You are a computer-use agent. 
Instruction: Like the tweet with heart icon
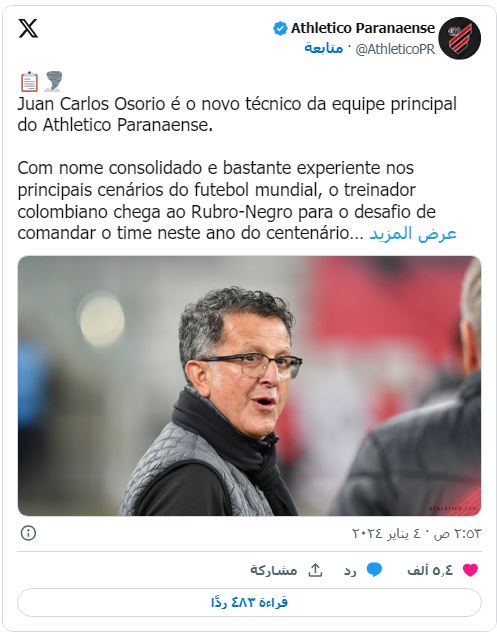(x=470, y=570)
